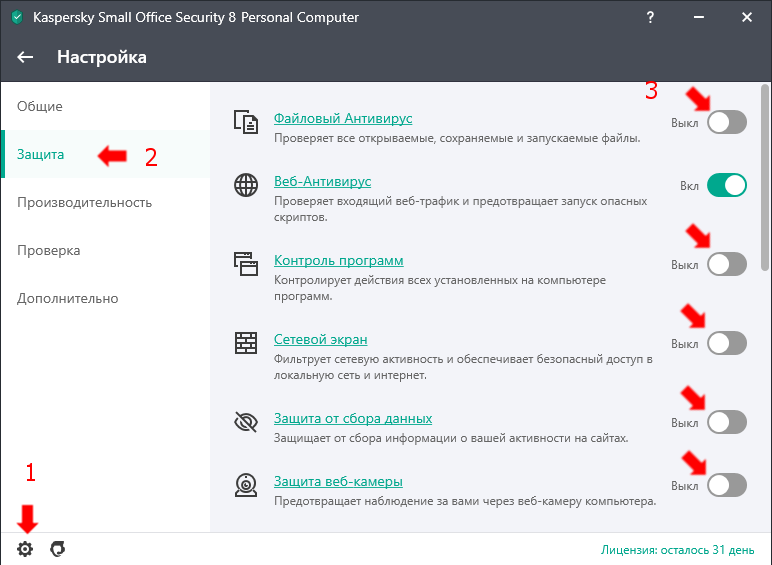This screenshot has height=565, width=772.
Task: Click the 'Выкл' label of Сетевой экран
Action: (684, 344)
